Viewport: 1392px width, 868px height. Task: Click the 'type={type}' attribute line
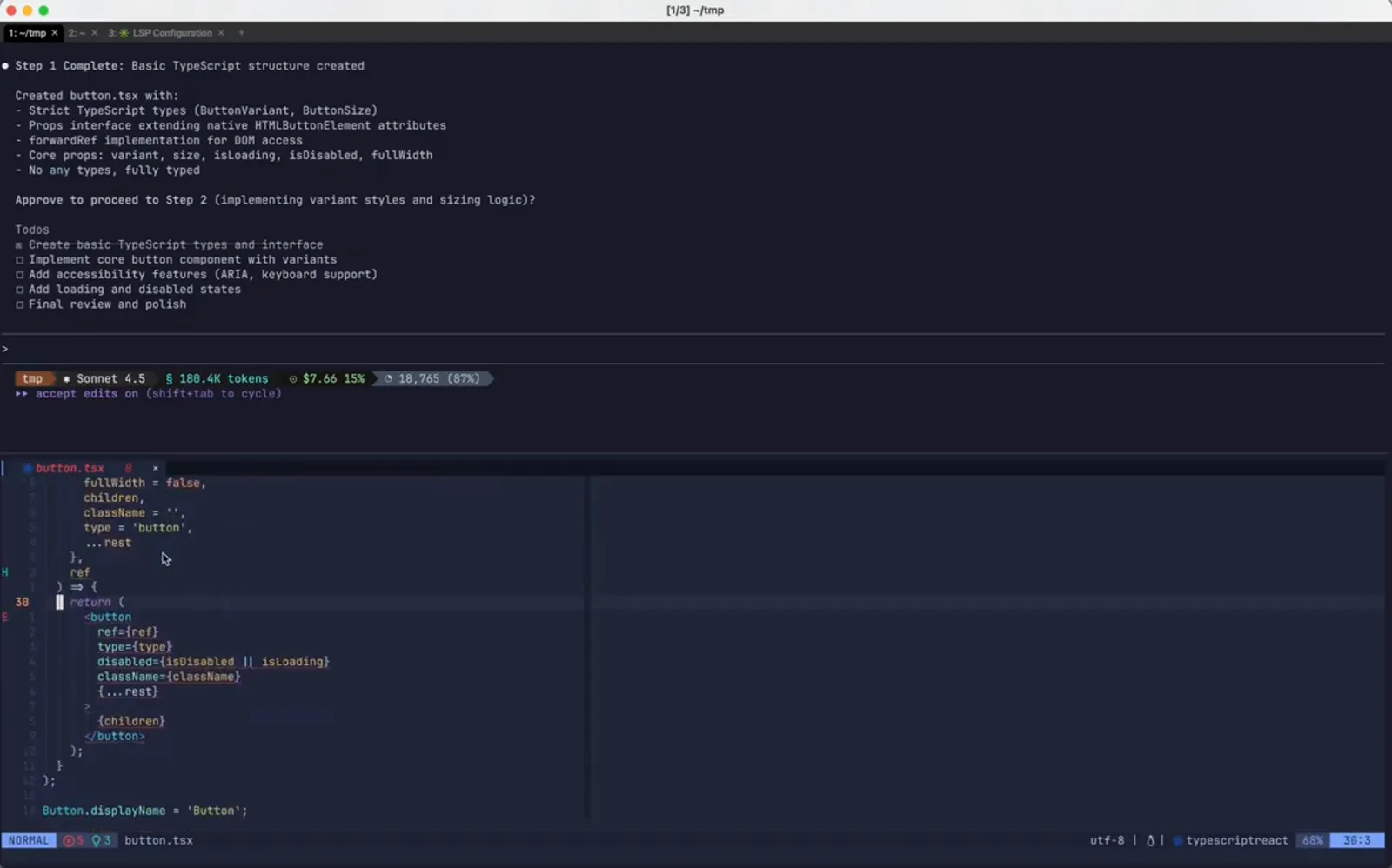[135, 646]
